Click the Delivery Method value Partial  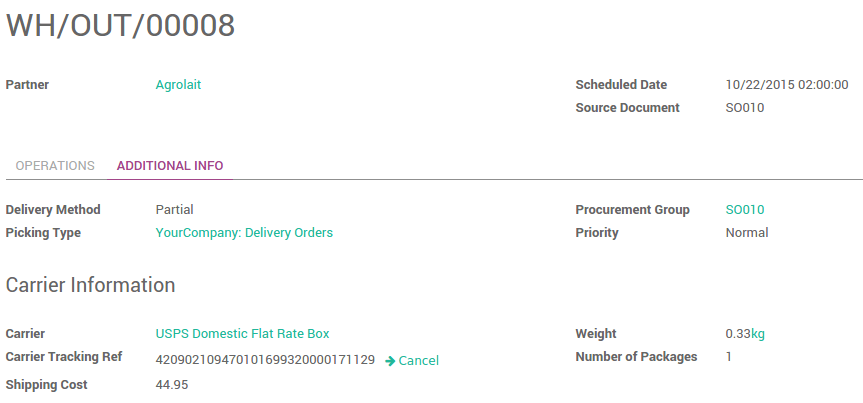pos(175,210)
